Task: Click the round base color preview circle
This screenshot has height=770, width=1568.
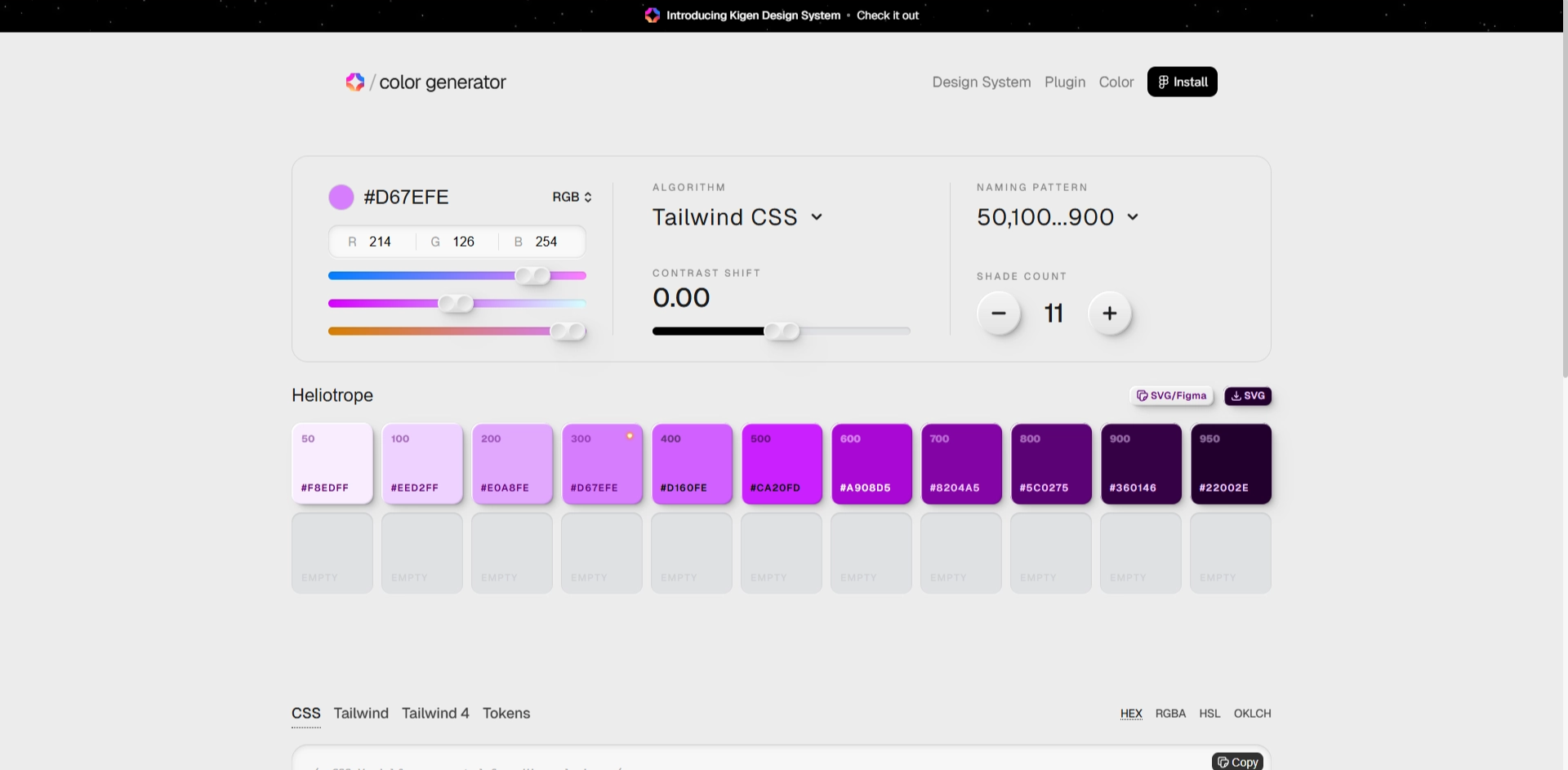Action: tap(341, 197)
